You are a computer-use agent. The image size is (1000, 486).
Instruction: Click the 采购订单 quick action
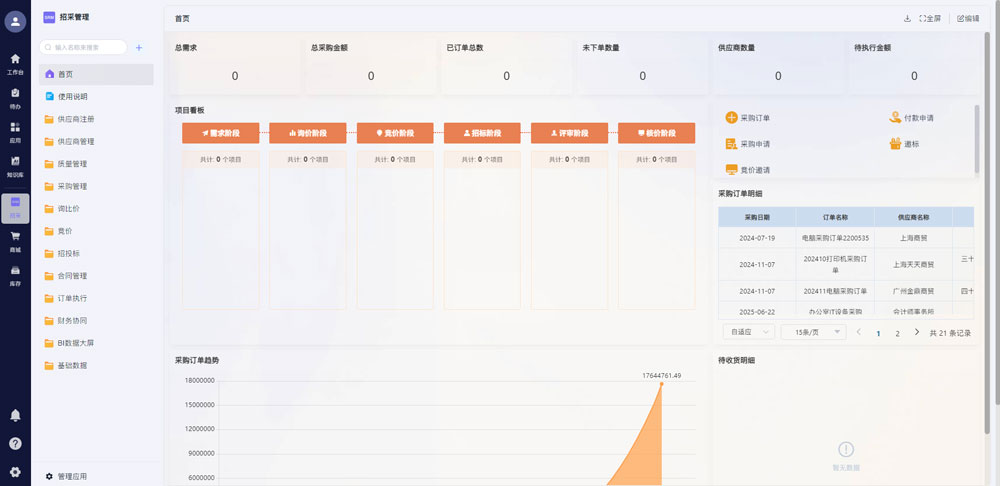[748, 118]
